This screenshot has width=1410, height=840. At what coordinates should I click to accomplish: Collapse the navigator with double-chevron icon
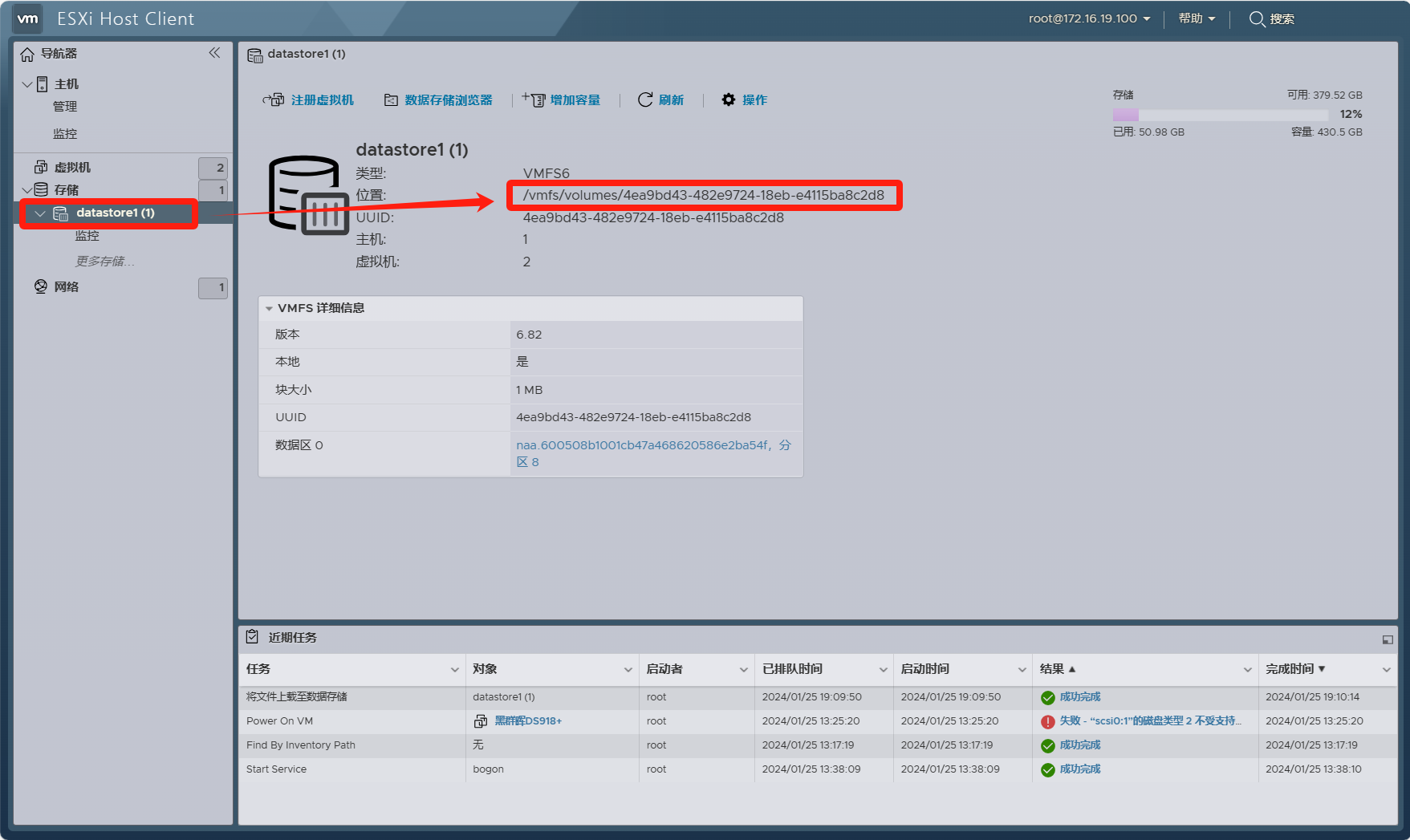tap(214, 53)
